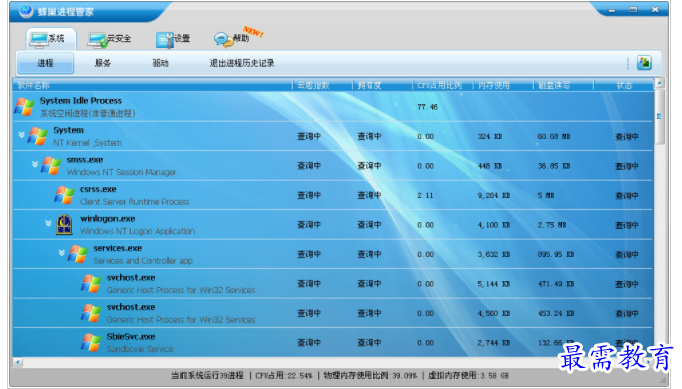
Task: Select the winlogon.exe process name
Action: [107, 219]
